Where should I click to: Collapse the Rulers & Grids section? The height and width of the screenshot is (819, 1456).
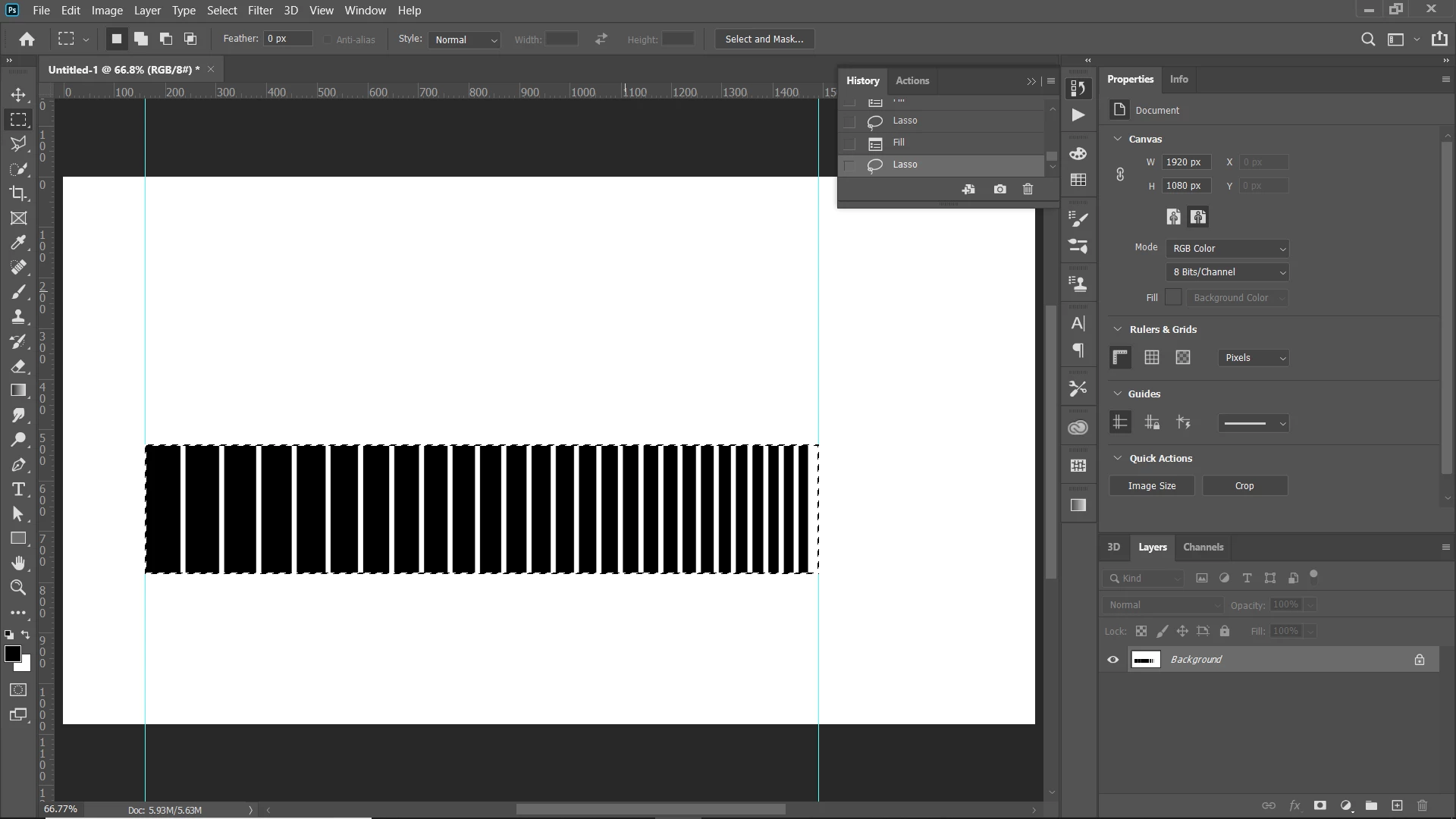point(1117,329)
